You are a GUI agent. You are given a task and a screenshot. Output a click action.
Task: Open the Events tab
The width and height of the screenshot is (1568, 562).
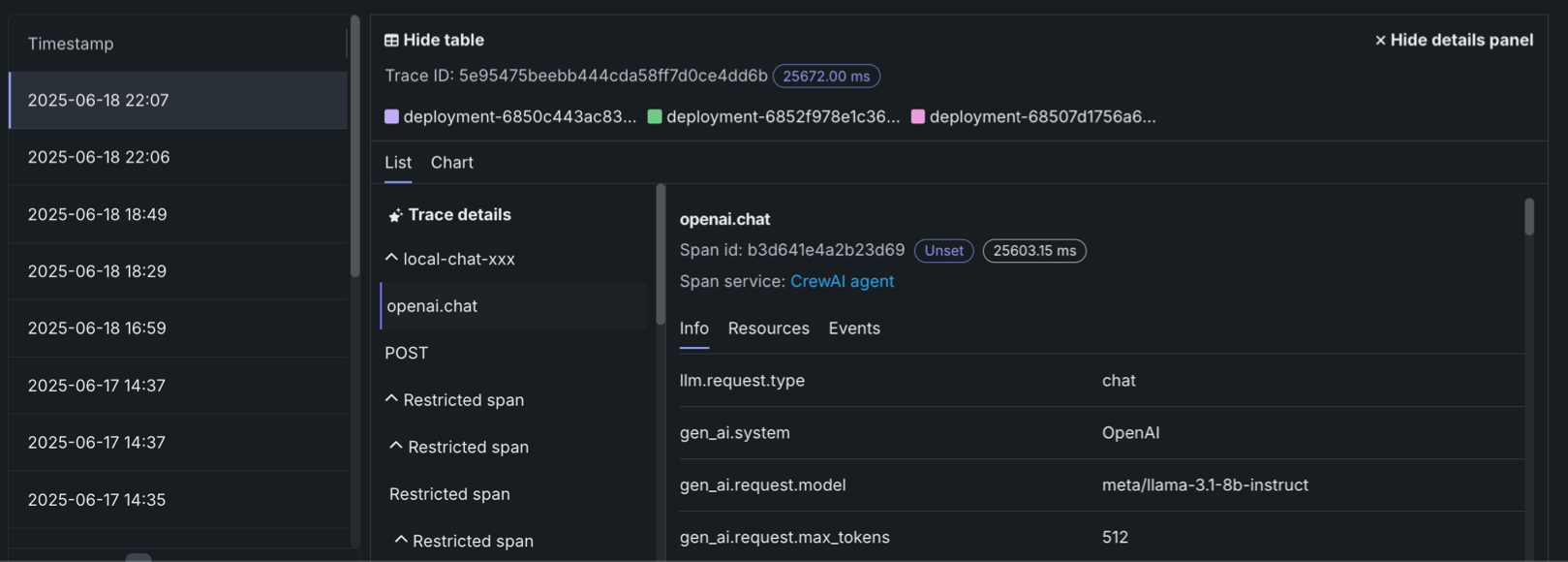(x=853, y=328)
